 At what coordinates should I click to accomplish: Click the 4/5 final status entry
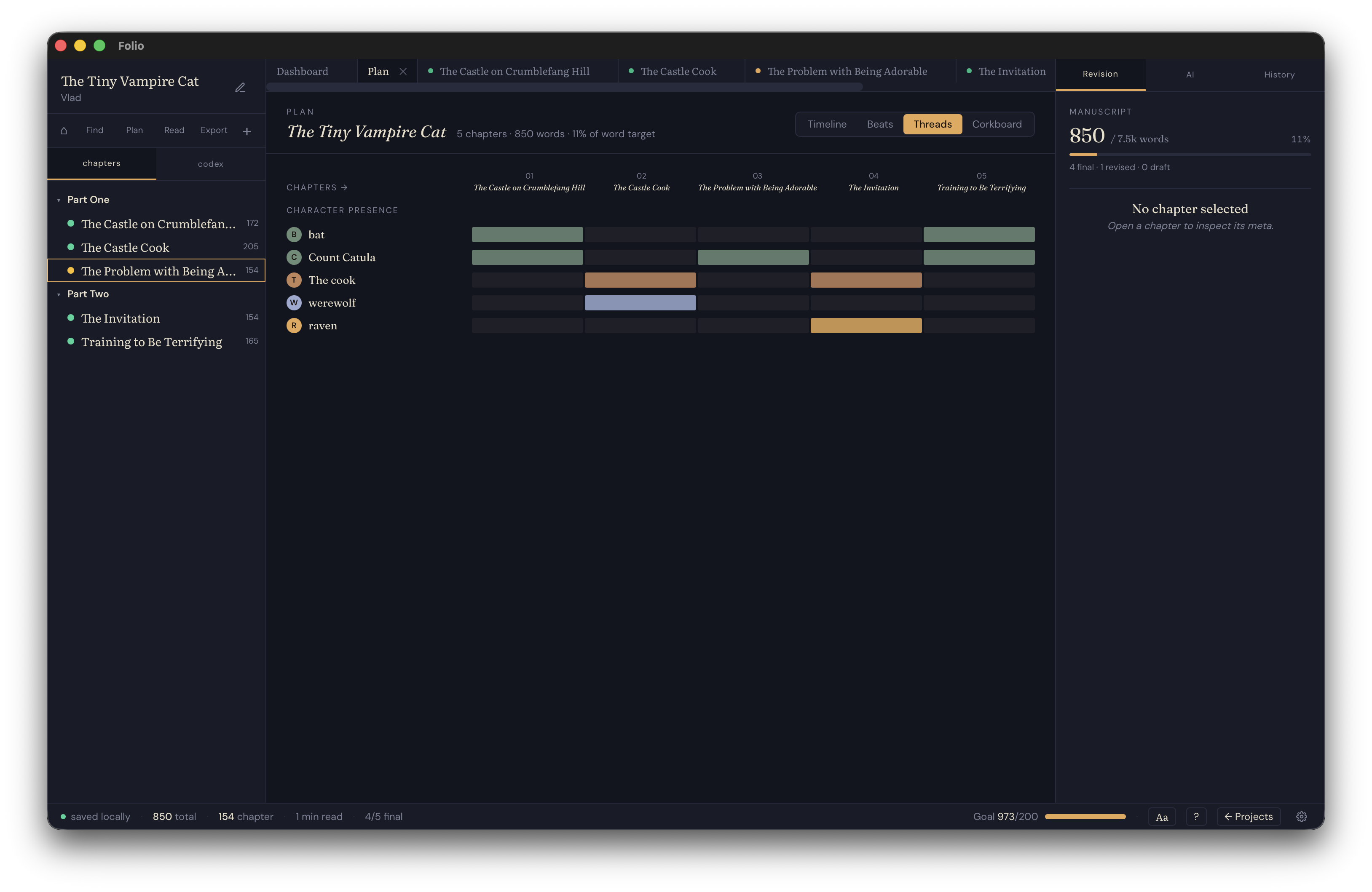click(x=383, y=817)
